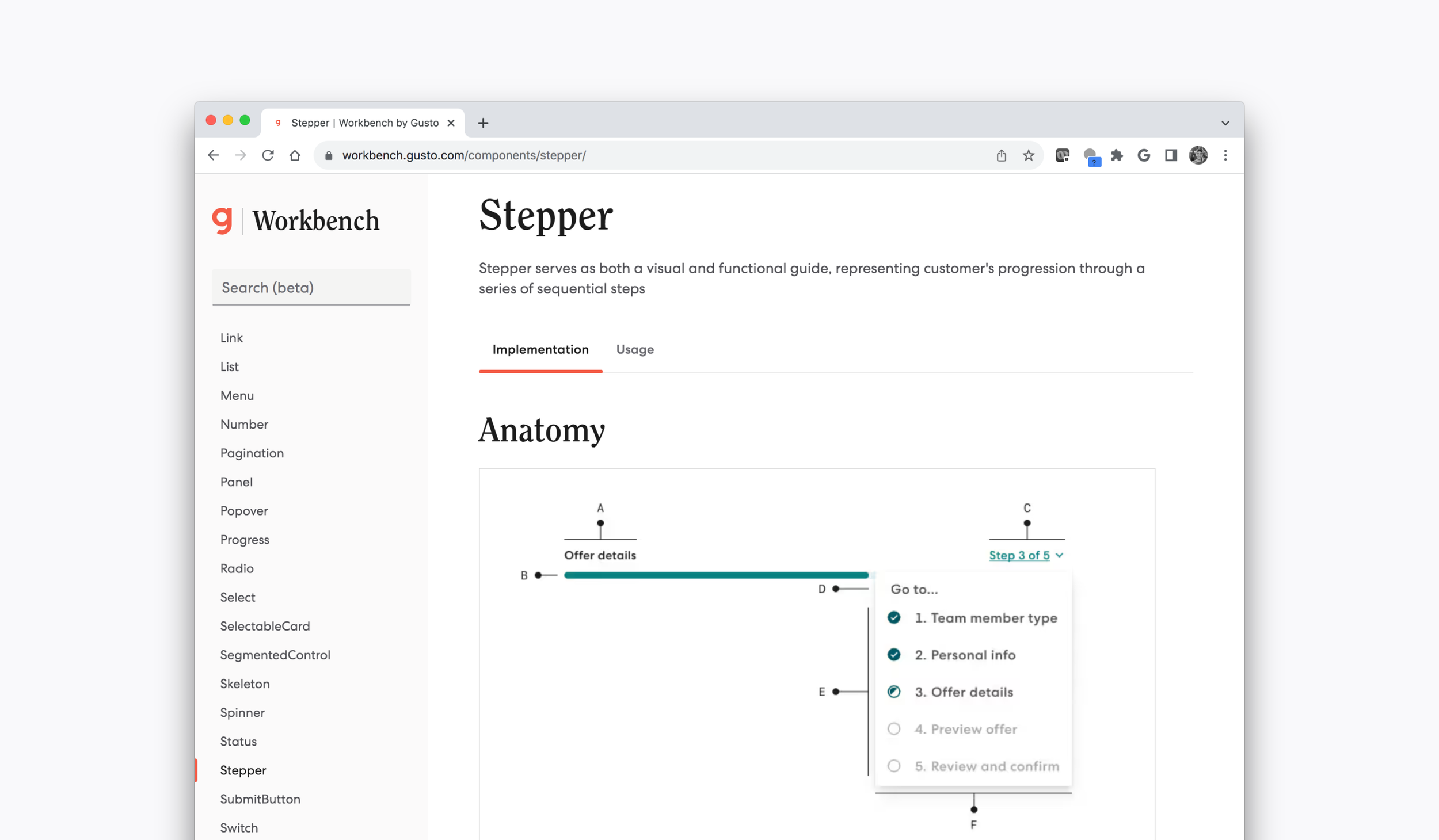The image size is (1439, 840).
Task: Open the Step 3 of 5 dropdown
Action: coord(1026,555)
